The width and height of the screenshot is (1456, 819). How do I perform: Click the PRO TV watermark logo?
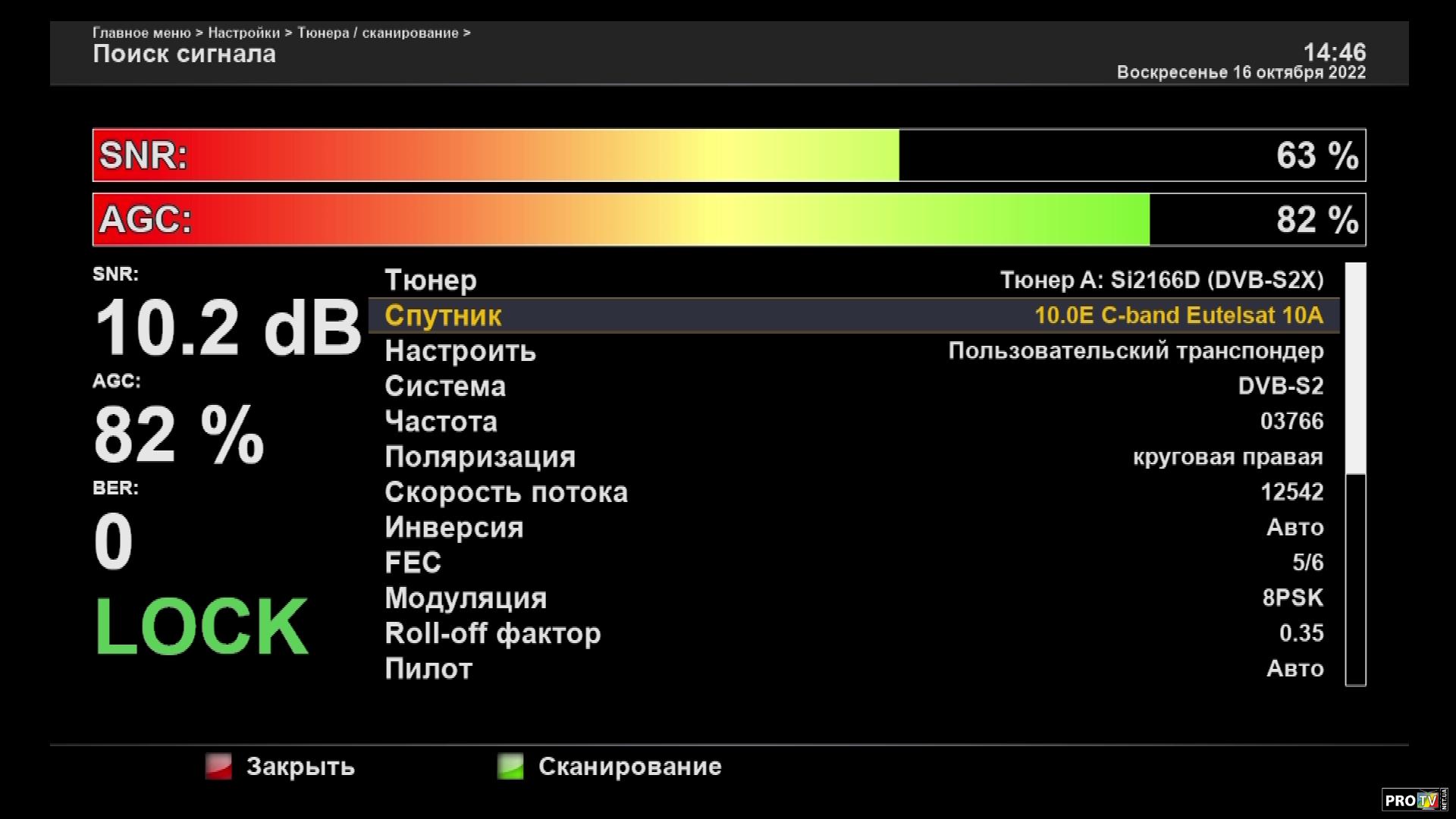point(1414,801)
